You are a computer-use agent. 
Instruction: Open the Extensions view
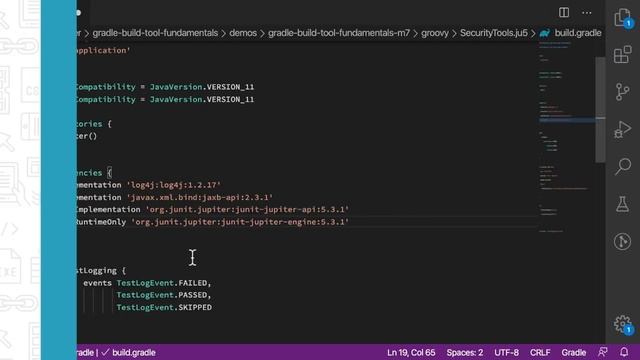622,55
